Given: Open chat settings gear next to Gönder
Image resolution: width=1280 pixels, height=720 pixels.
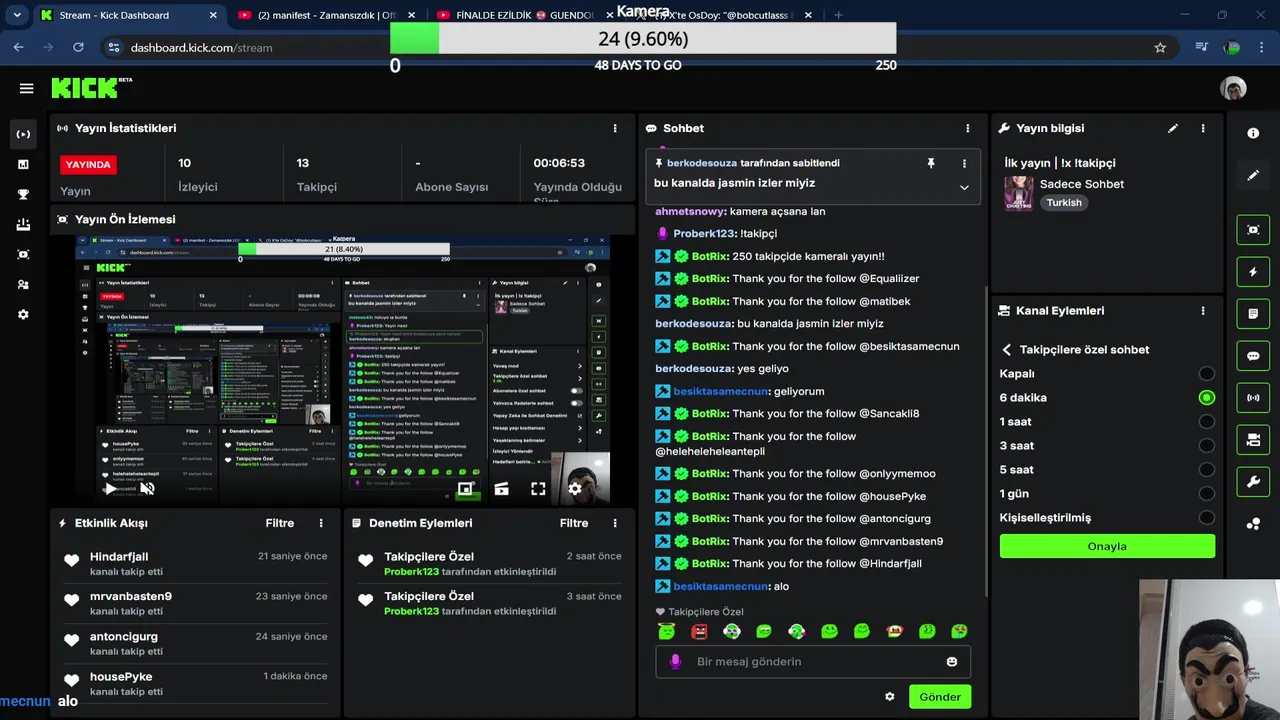Looking at the screenshot, I should [x=890, y=697].
